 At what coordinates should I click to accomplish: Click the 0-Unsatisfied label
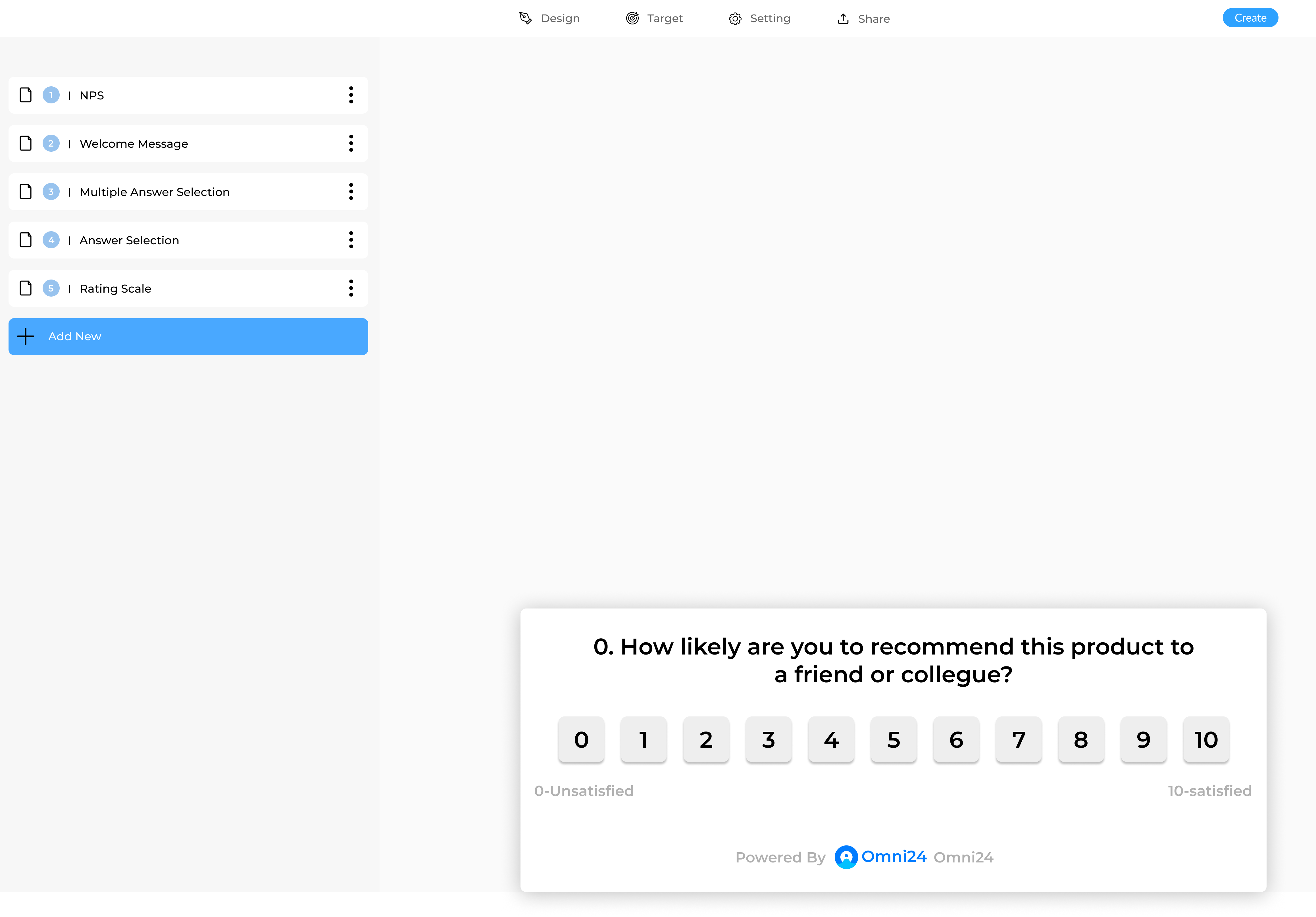[584, 791]
